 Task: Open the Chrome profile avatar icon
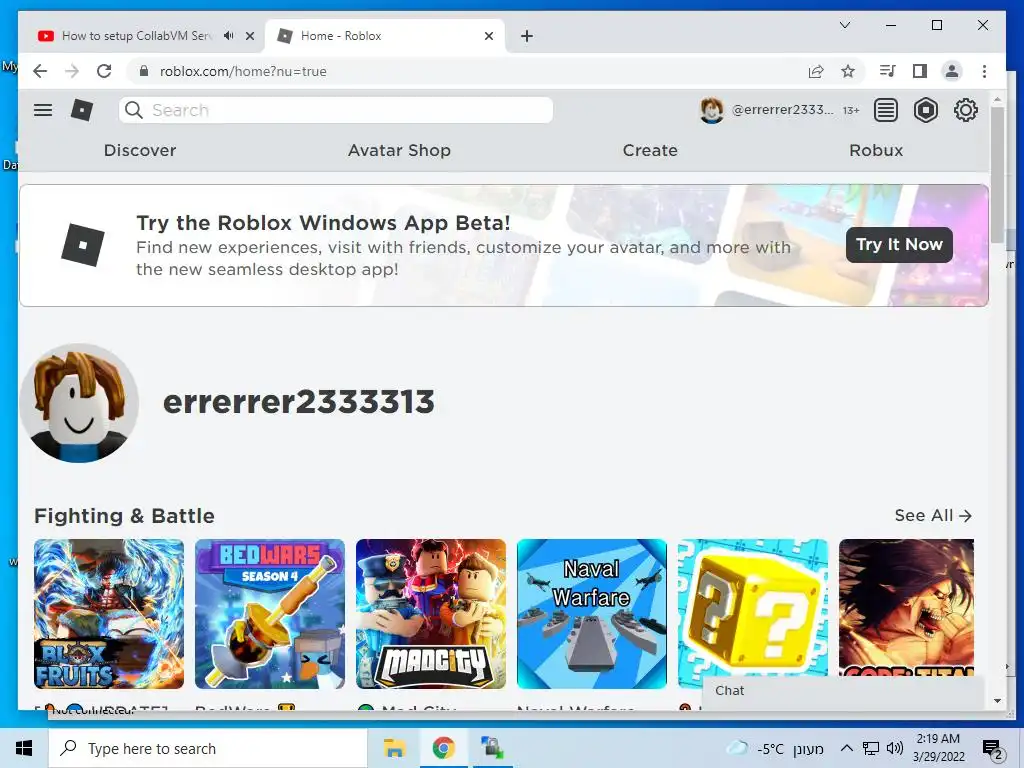pyautogui.click(x=952, y=71)
